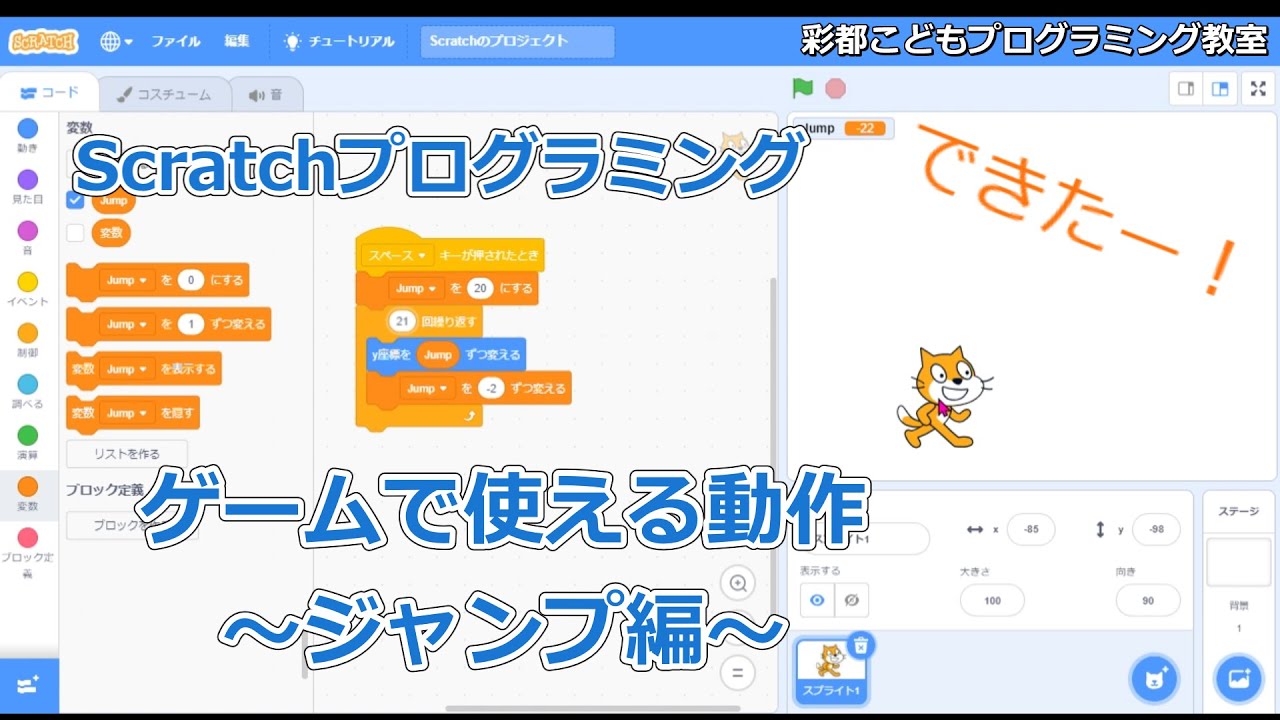Reset workspace zoom with equals button
Viewport: 1280px width, 720px height.
(x=738, y=672)
